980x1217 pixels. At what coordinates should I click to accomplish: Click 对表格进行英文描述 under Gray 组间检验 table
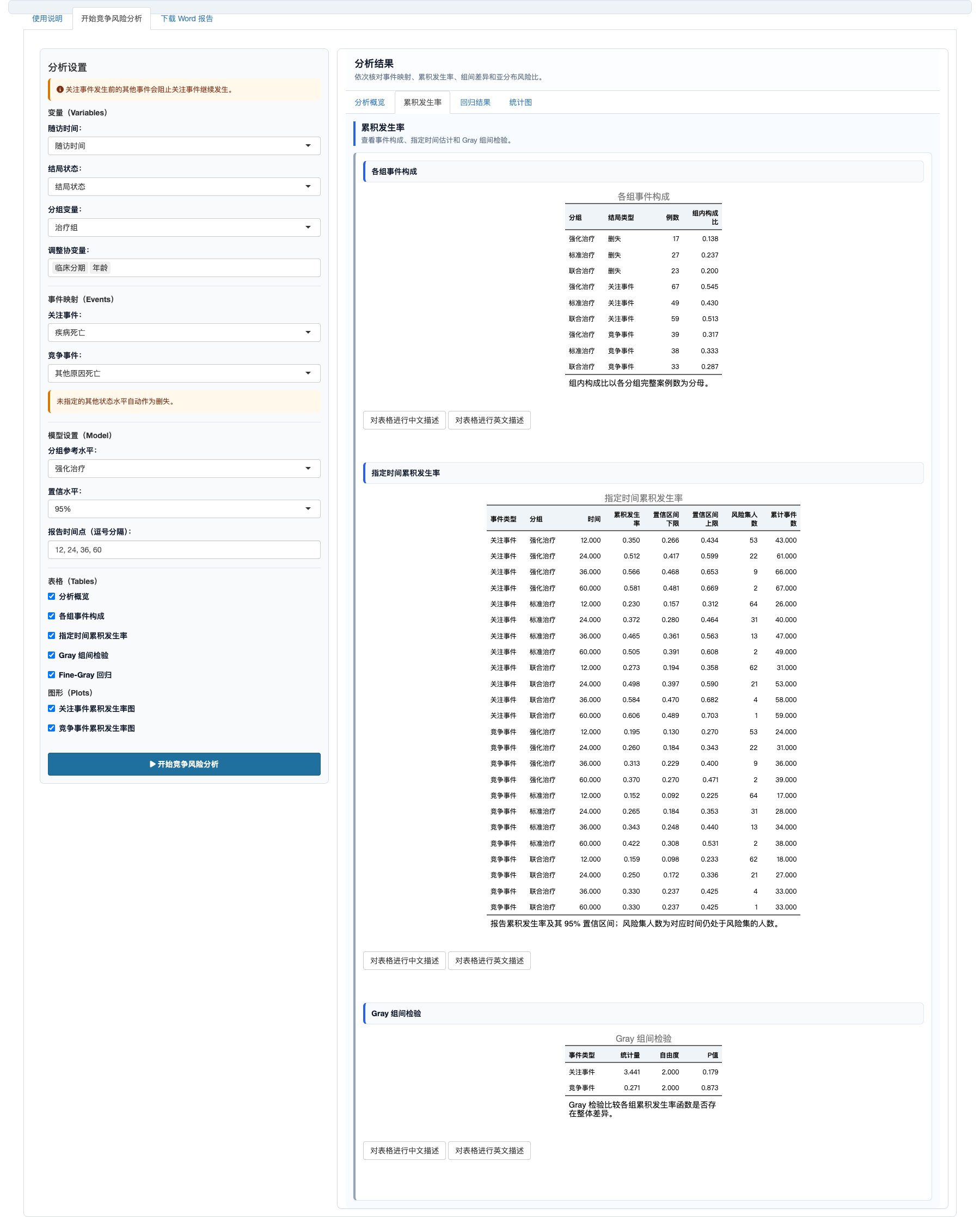[x=489, y=1150]
